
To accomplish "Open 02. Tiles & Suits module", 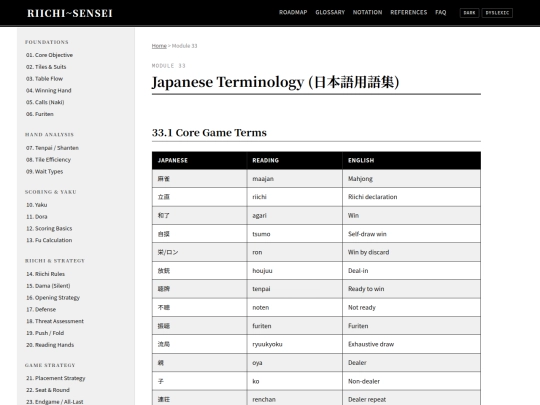I will coord(46,67).
